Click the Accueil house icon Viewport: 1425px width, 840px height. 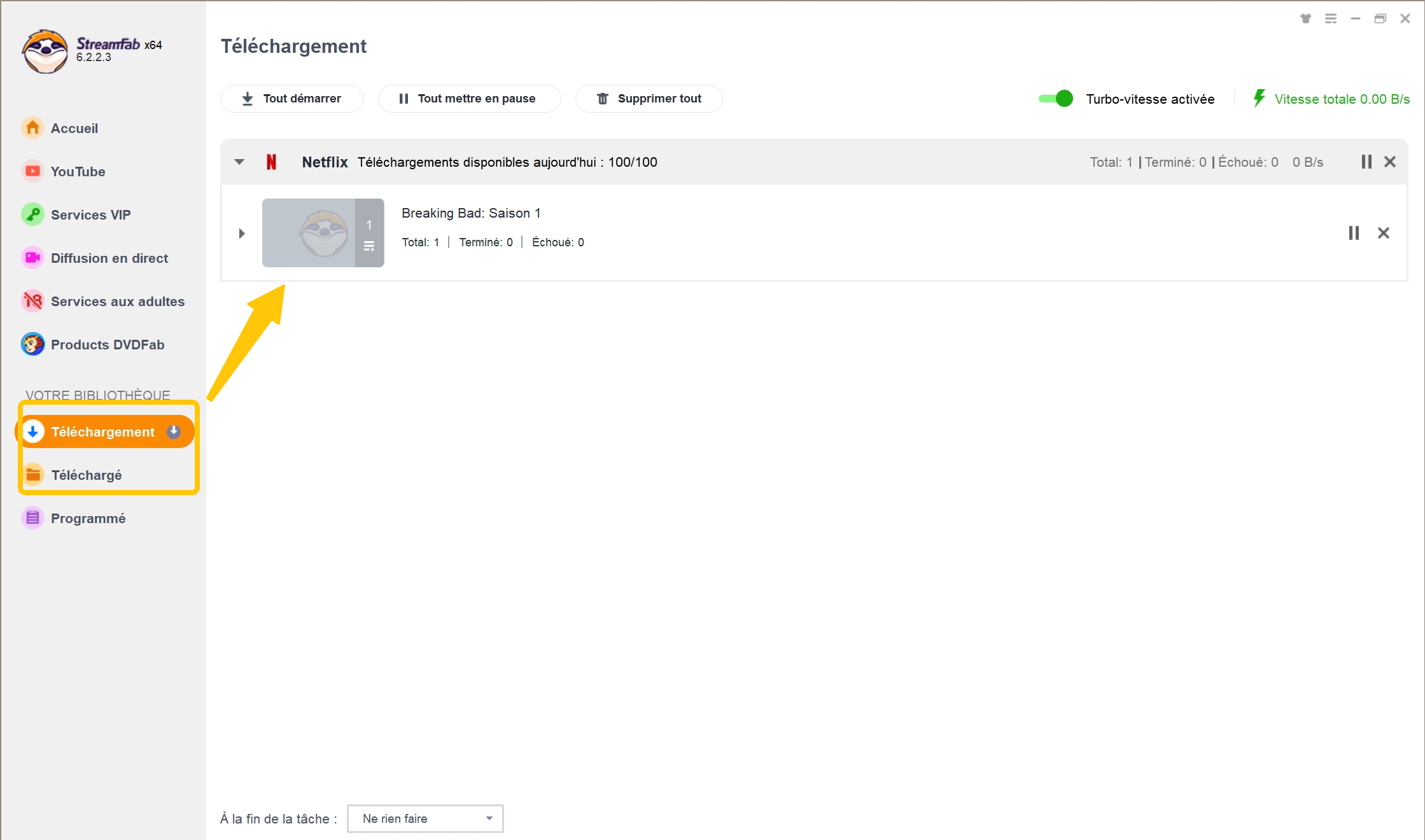tap(32, 128)
